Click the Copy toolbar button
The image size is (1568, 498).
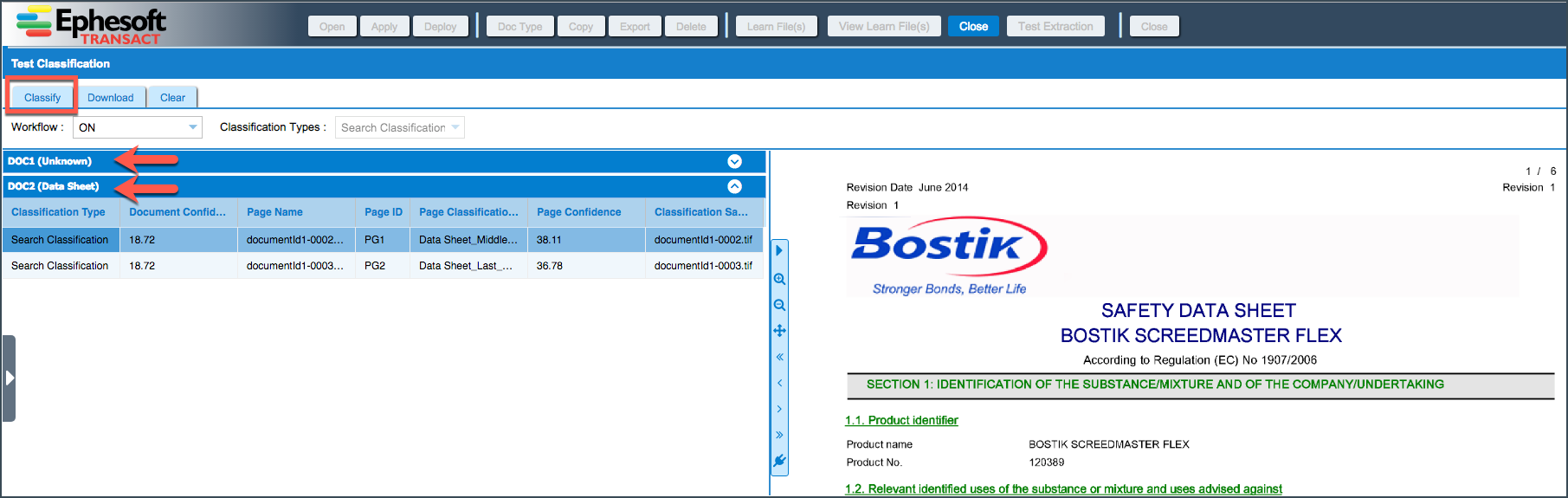click(581, 27)
